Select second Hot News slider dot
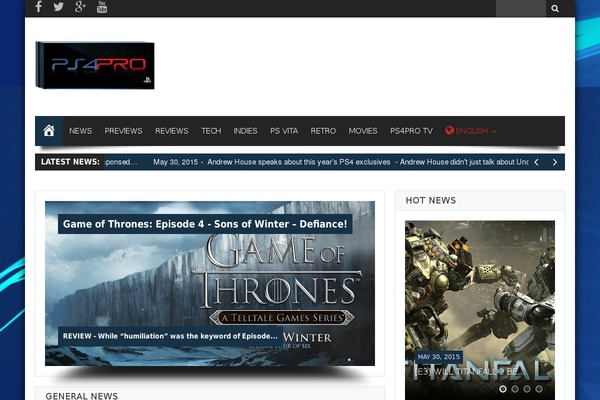 (515, 389)
